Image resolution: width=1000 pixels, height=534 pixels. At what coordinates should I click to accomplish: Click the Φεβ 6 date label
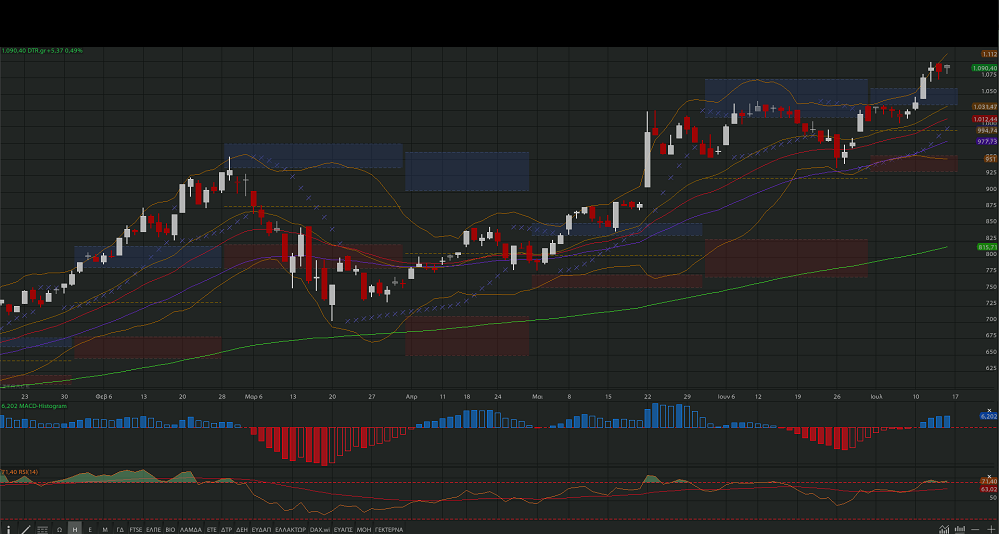point(104,396)
